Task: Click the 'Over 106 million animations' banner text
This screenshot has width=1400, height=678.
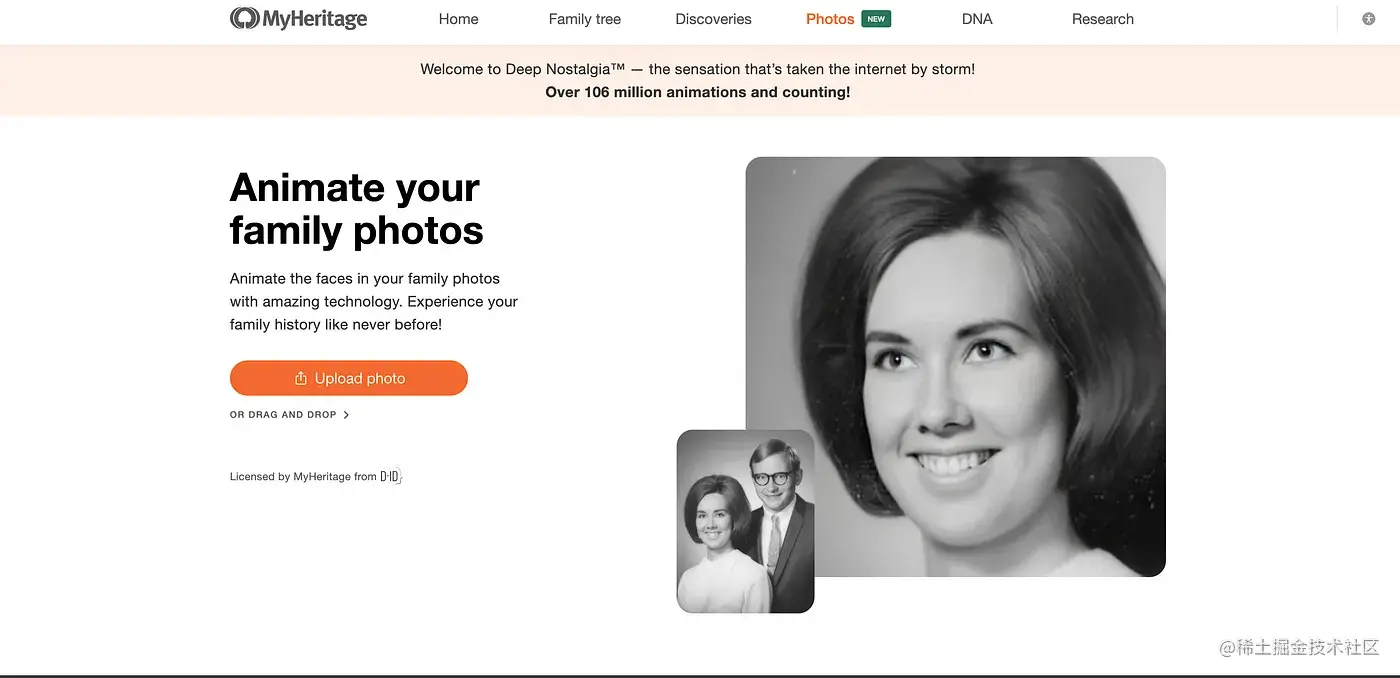Action: click(698, 92)
